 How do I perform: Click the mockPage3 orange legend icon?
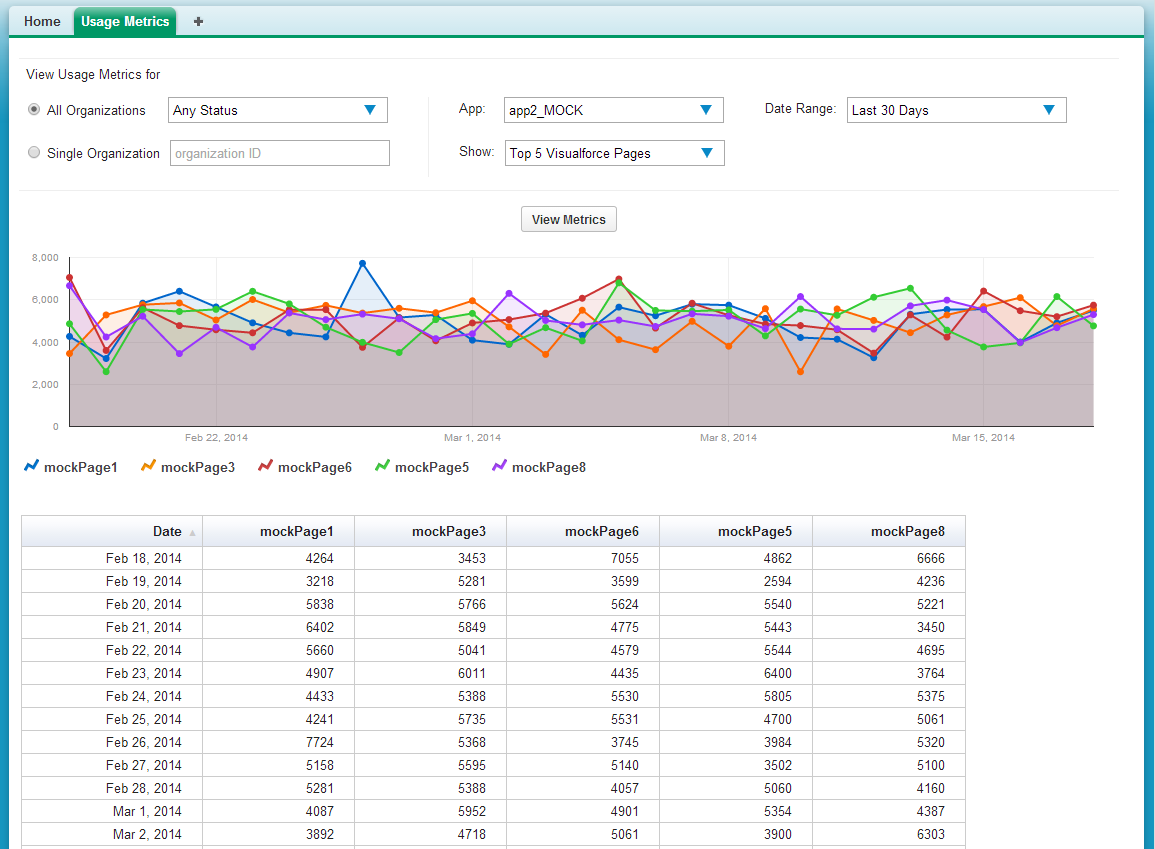coord(148,466)
